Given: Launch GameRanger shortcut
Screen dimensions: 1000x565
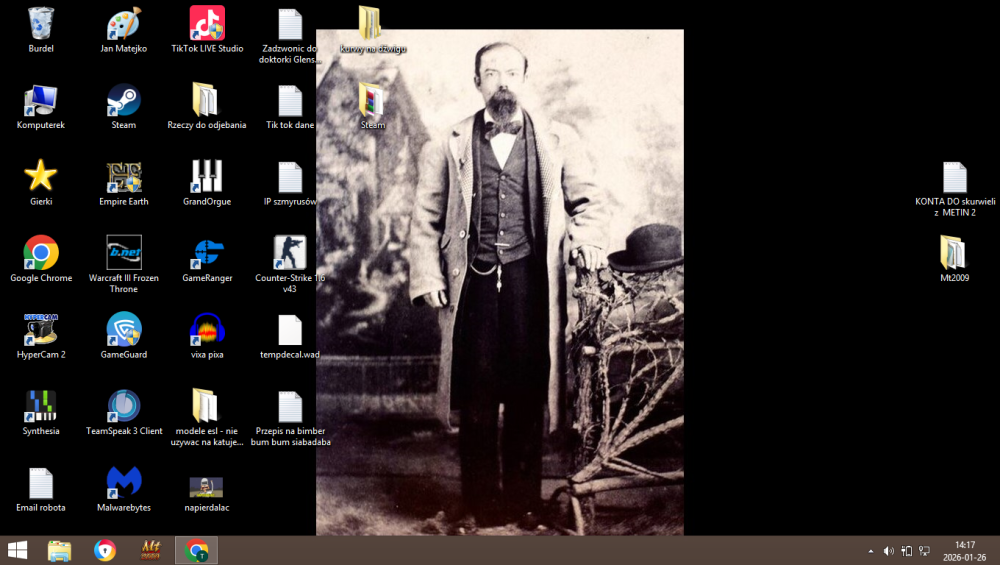Looking at the screenshot, I should pos(207,253).
